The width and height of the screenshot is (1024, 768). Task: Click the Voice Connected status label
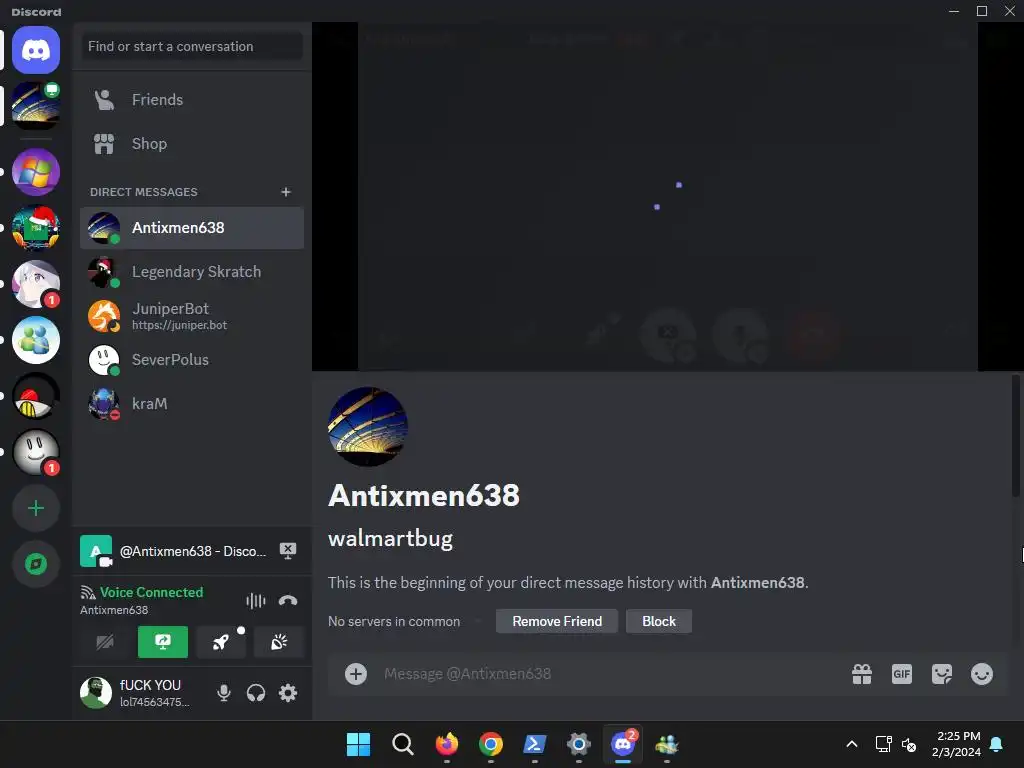coord(152,592)
